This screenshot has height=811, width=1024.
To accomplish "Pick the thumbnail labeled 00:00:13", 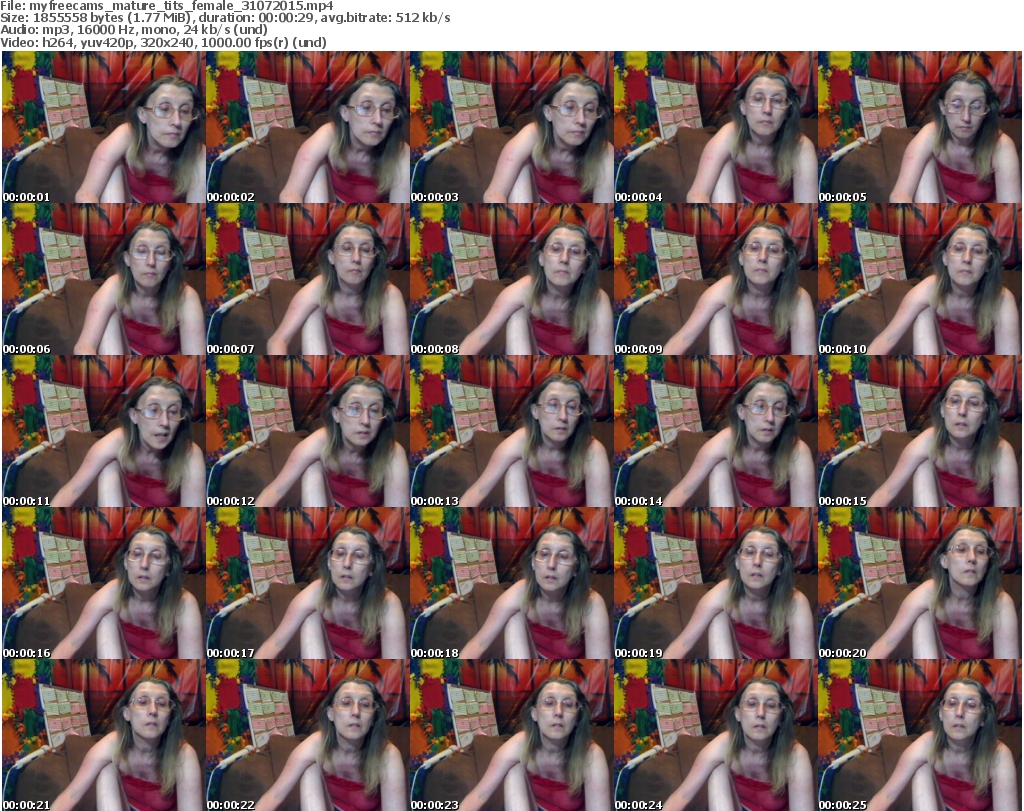I will (511, 432).
